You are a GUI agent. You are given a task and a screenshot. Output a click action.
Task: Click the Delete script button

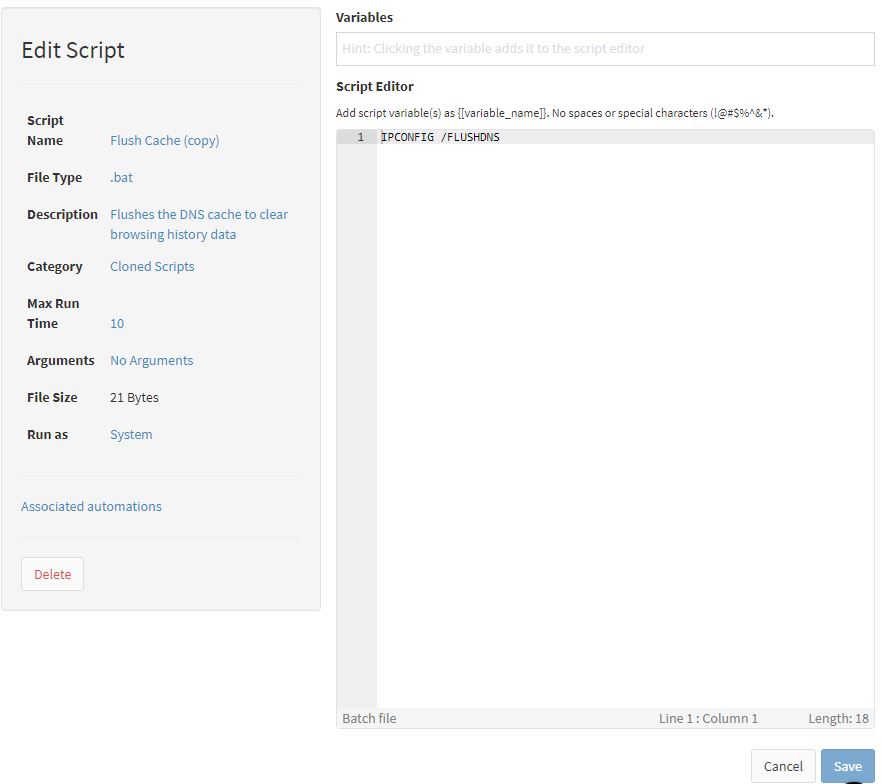[52, 574]
